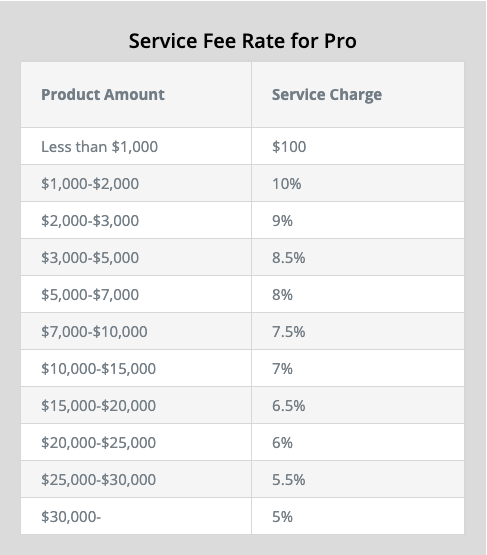Click the 5.5% service charge value
The width and height of the screenshot is (487, 555).
pos(288,480)
